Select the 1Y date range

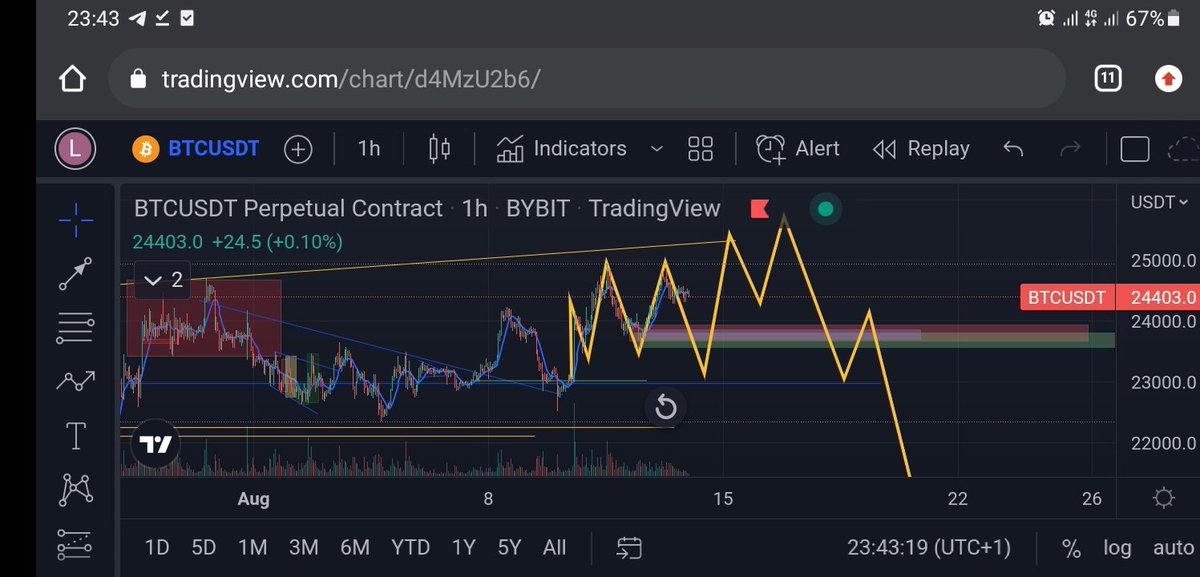[463, 547]
